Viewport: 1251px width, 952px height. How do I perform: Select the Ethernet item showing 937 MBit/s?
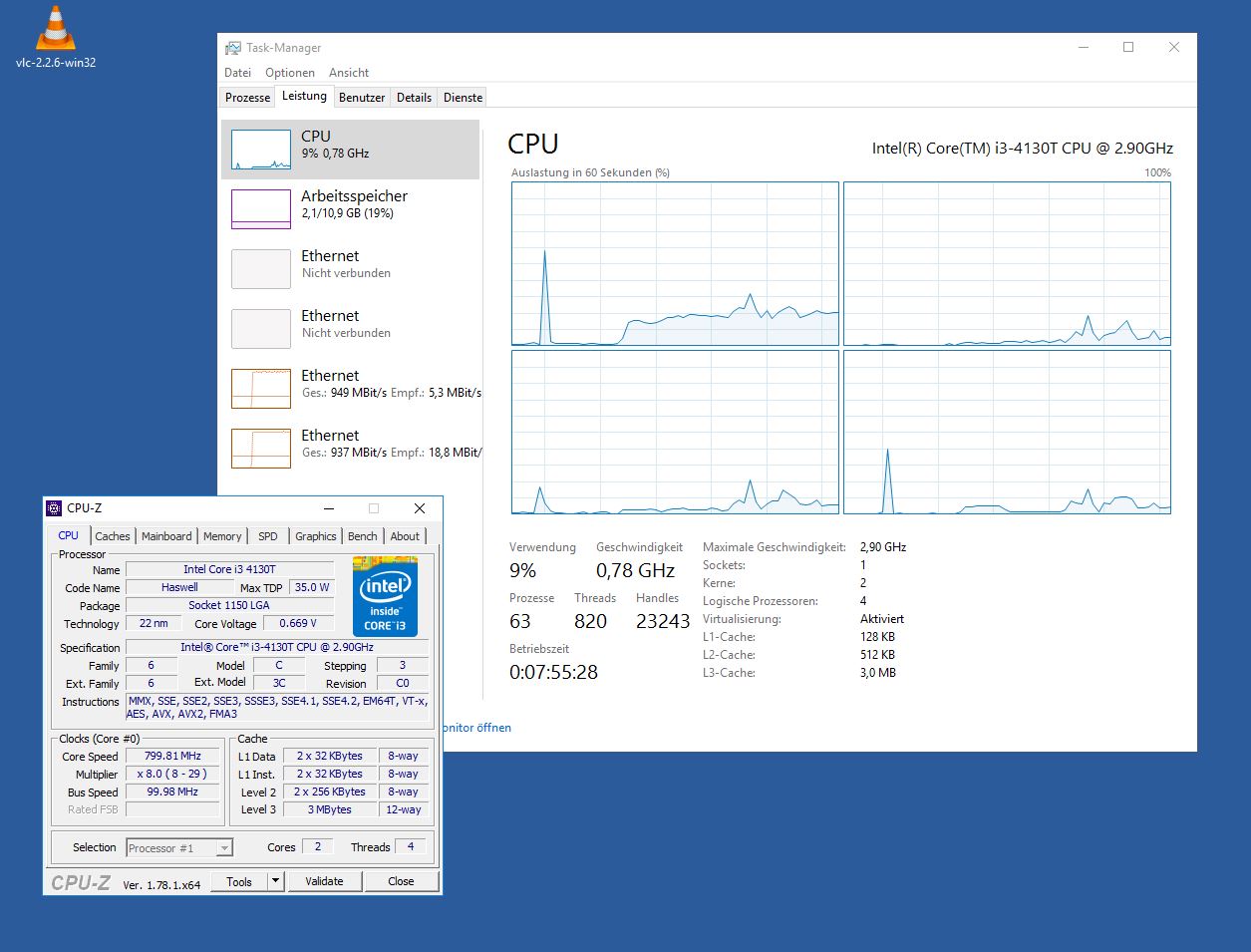(351, 449)
